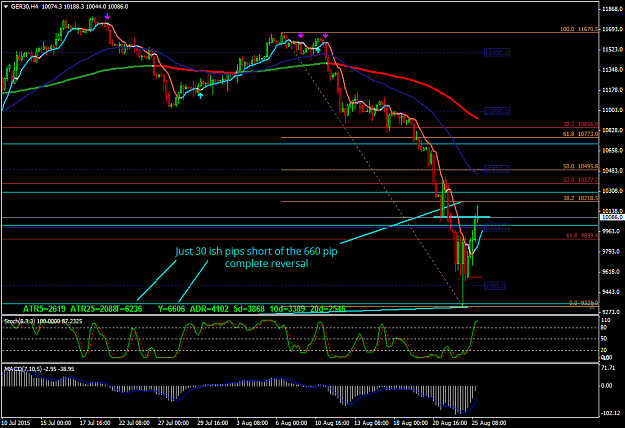Click the boxed 11000.0 round-number label
This screenshot has width=625, height=428.
point(497,111)
